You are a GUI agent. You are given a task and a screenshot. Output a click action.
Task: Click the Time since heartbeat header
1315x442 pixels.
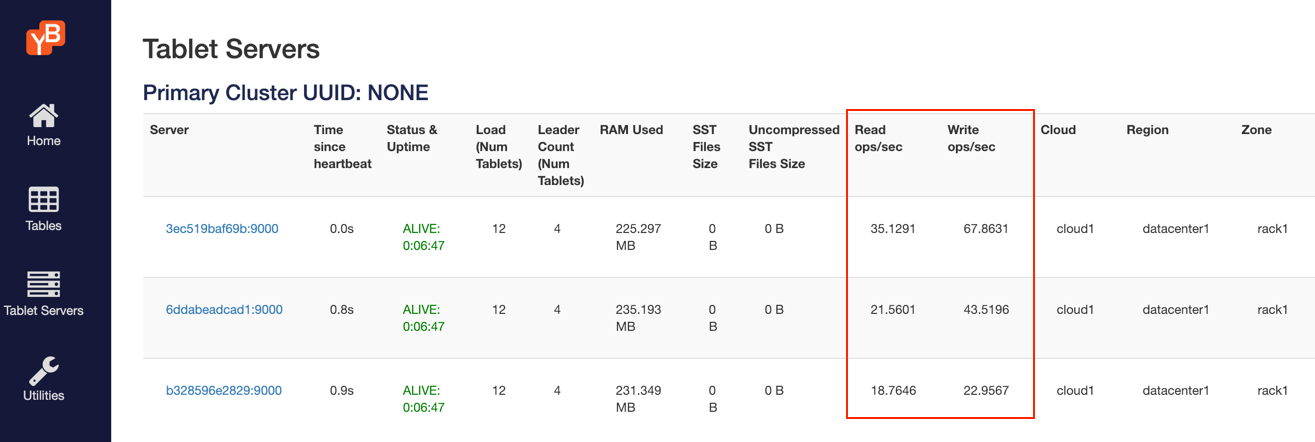tap(343, 146)
